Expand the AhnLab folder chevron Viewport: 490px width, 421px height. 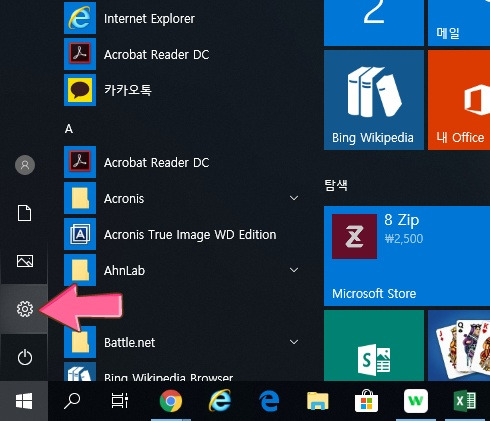[x=294, y=270]
